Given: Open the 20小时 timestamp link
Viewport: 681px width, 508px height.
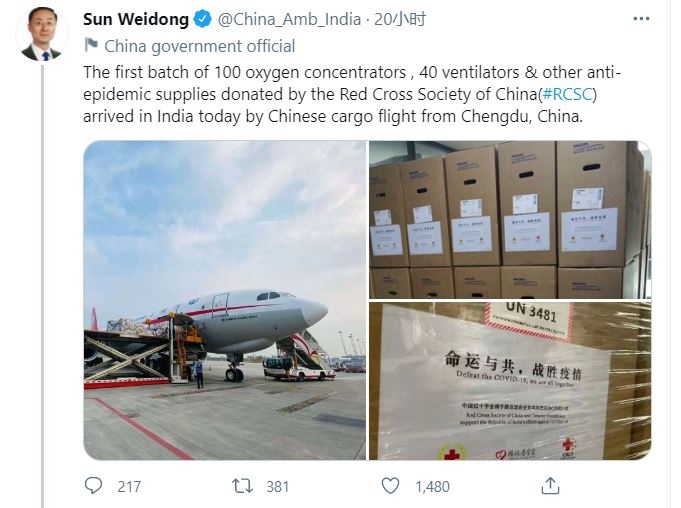Looking at the screenshot, I should (400, 19).
